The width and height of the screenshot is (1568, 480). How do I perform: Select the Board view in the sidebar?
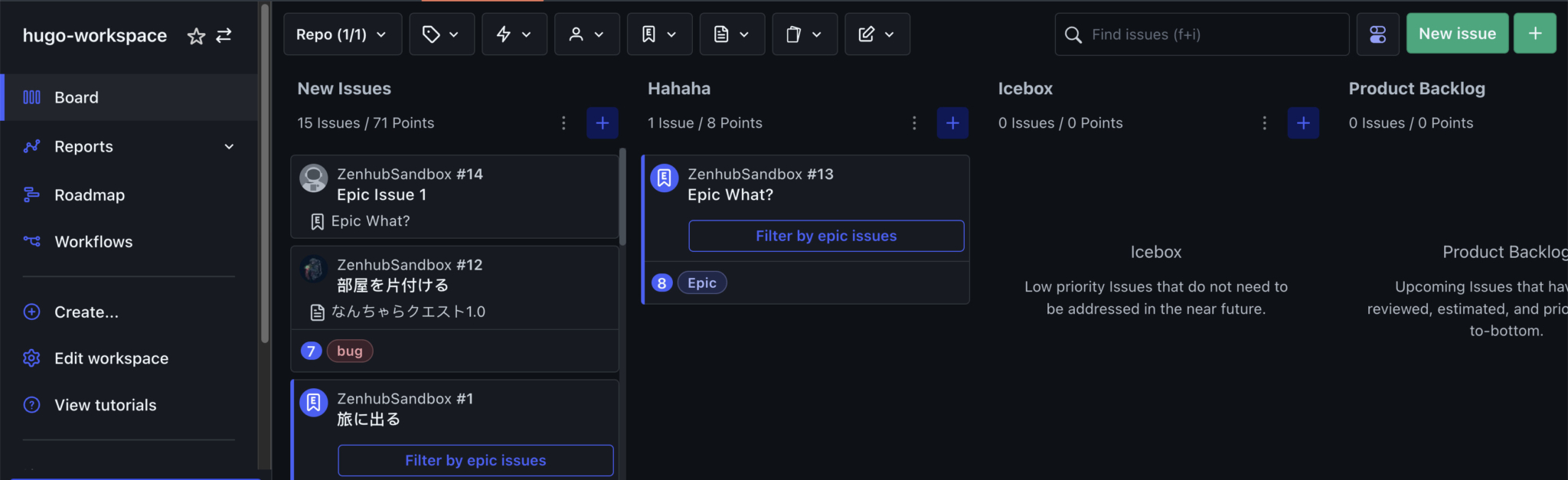[76, 97]
